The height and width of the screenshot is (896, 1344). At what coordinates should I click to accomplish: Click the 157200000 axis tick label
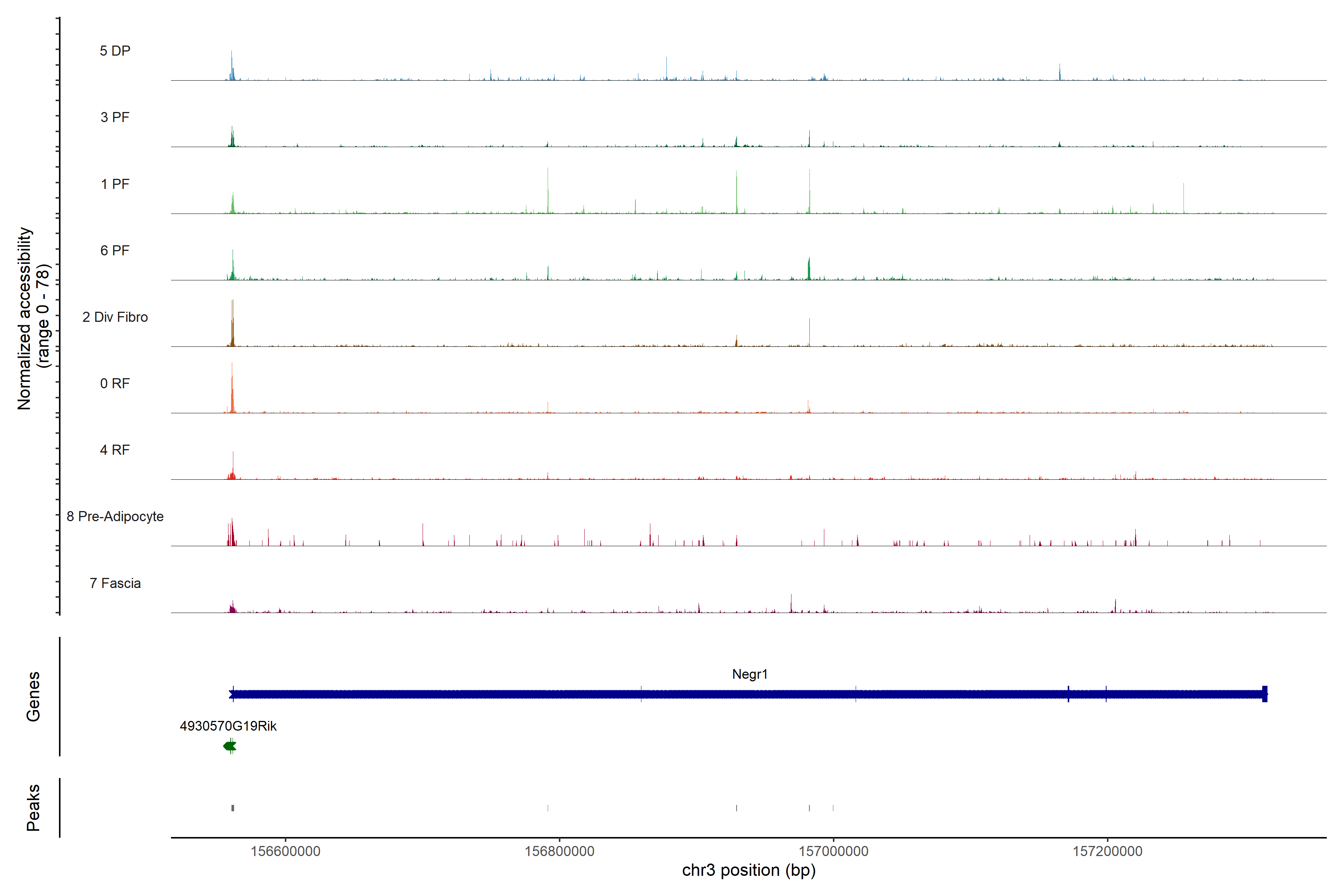pyautogui.click(x=1107, y=851)
